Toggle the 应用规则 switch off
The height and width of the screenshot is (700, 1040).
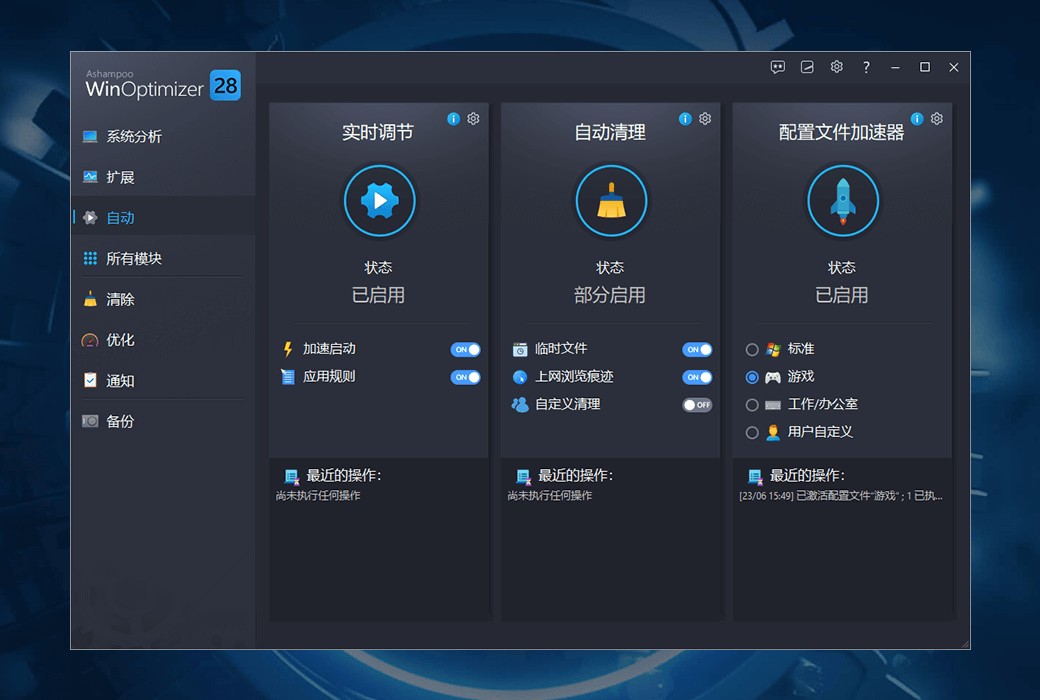point(465,378)
